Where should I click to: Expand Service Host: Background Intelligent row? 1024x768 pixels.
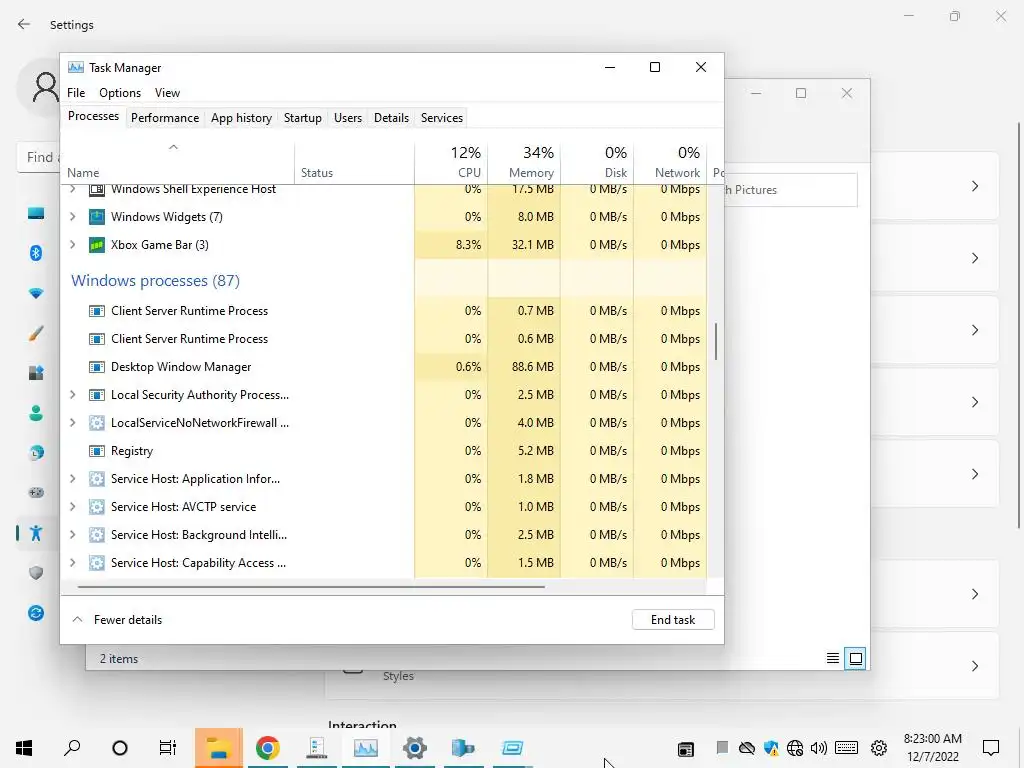pos(72,536)
